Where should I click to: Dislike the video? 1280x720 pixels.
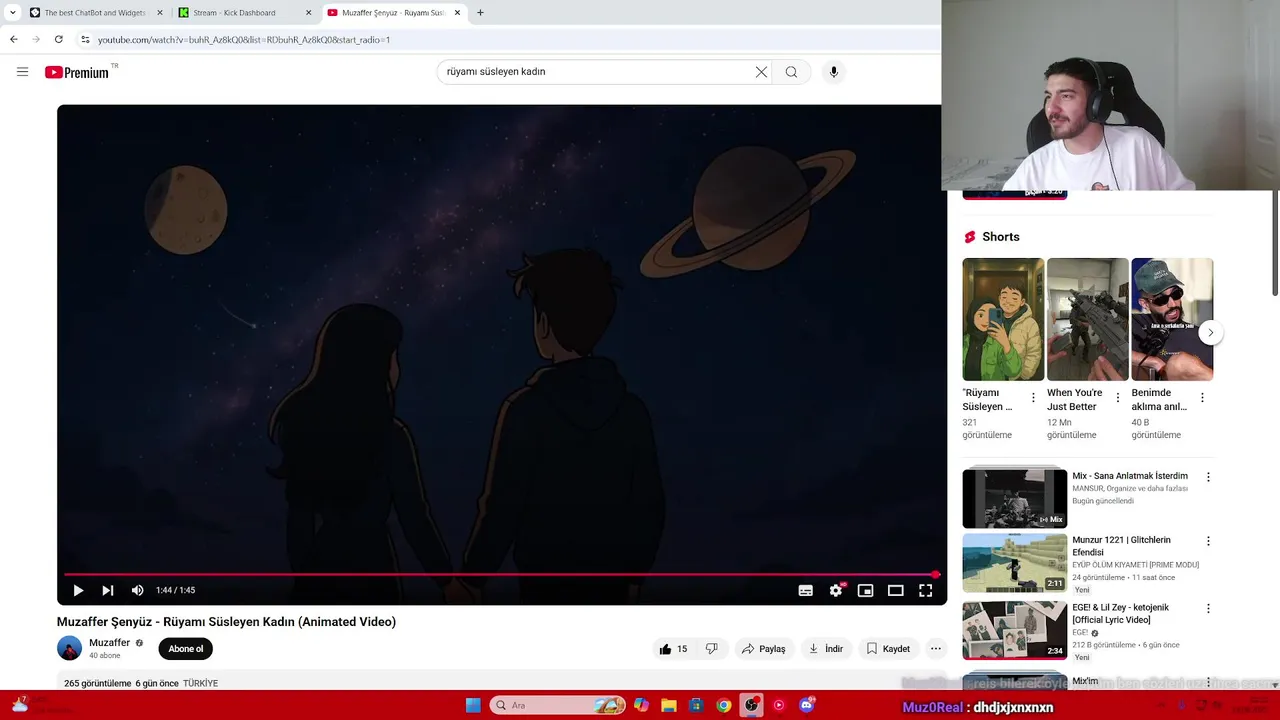(x=712, y=649)
